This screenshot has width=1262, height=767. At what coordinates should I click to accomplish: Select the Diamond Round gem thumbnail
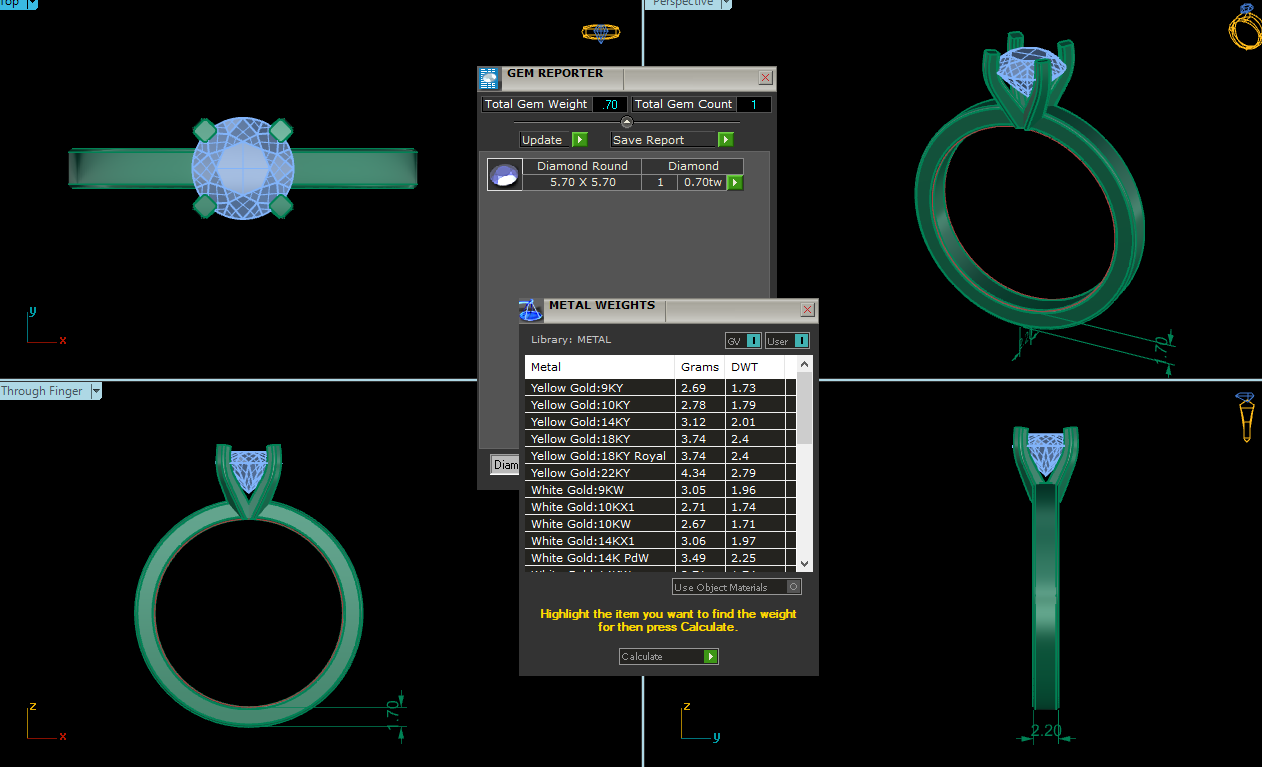click(504, 175)
